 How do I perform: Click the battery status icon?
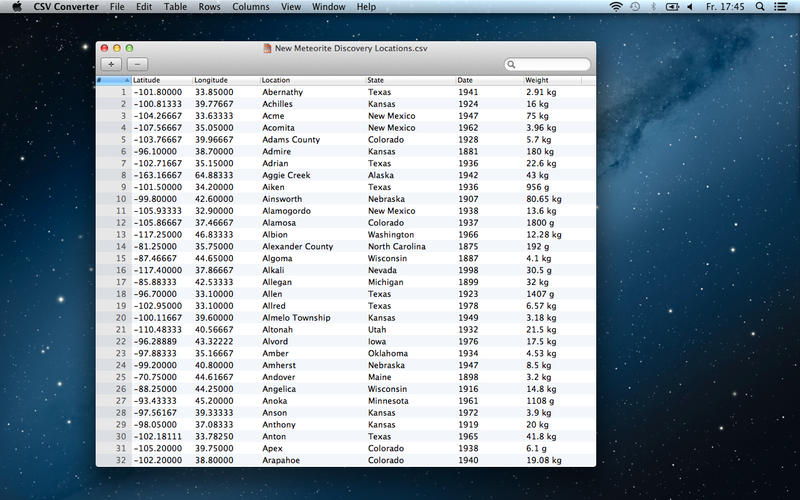point(673,7)
